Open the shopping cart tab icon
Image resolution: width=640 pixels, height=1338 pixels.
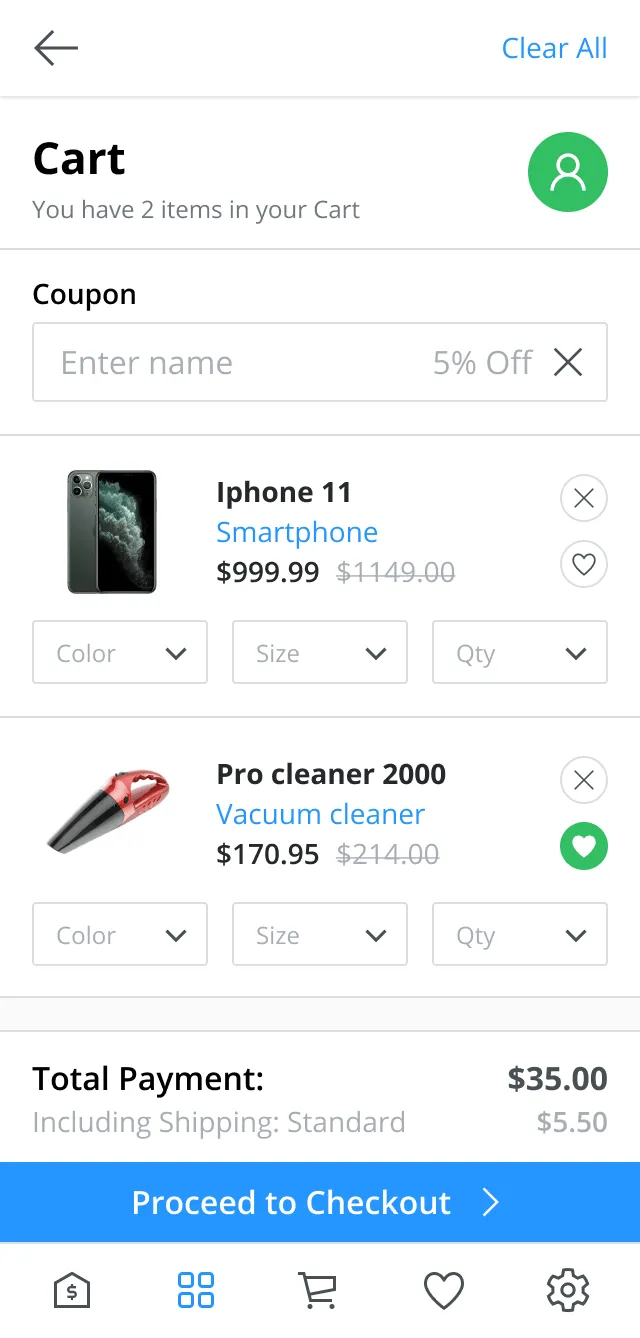click(318, 1290)
